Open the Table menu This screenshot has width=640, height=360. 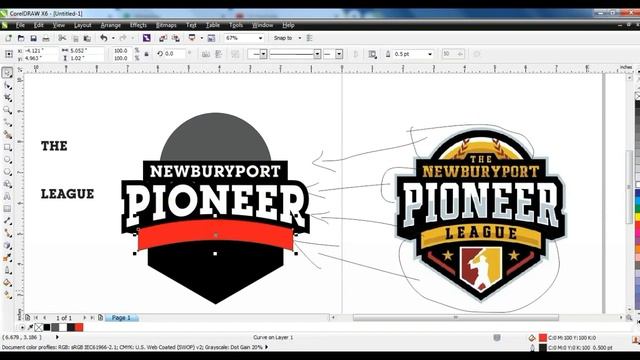(213, 25)
